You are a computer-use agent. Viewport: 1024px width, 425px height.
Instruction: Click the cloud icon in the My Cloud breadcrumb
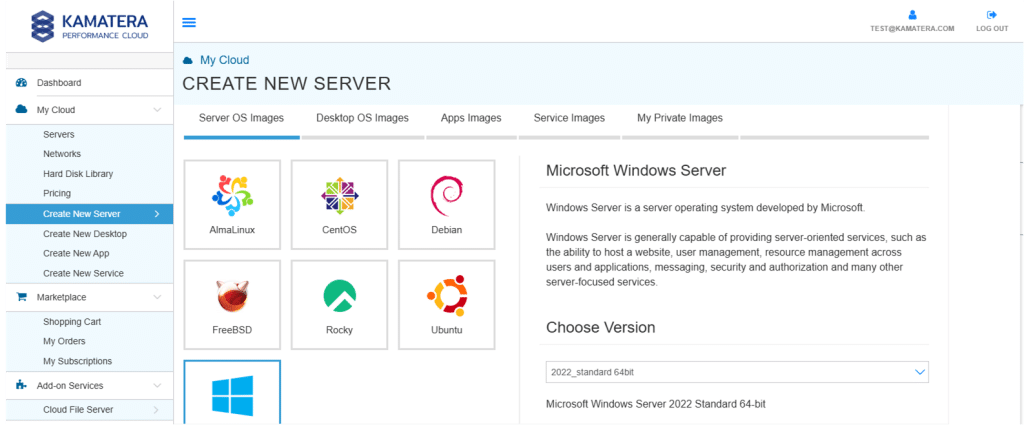[x=188, y=61]
